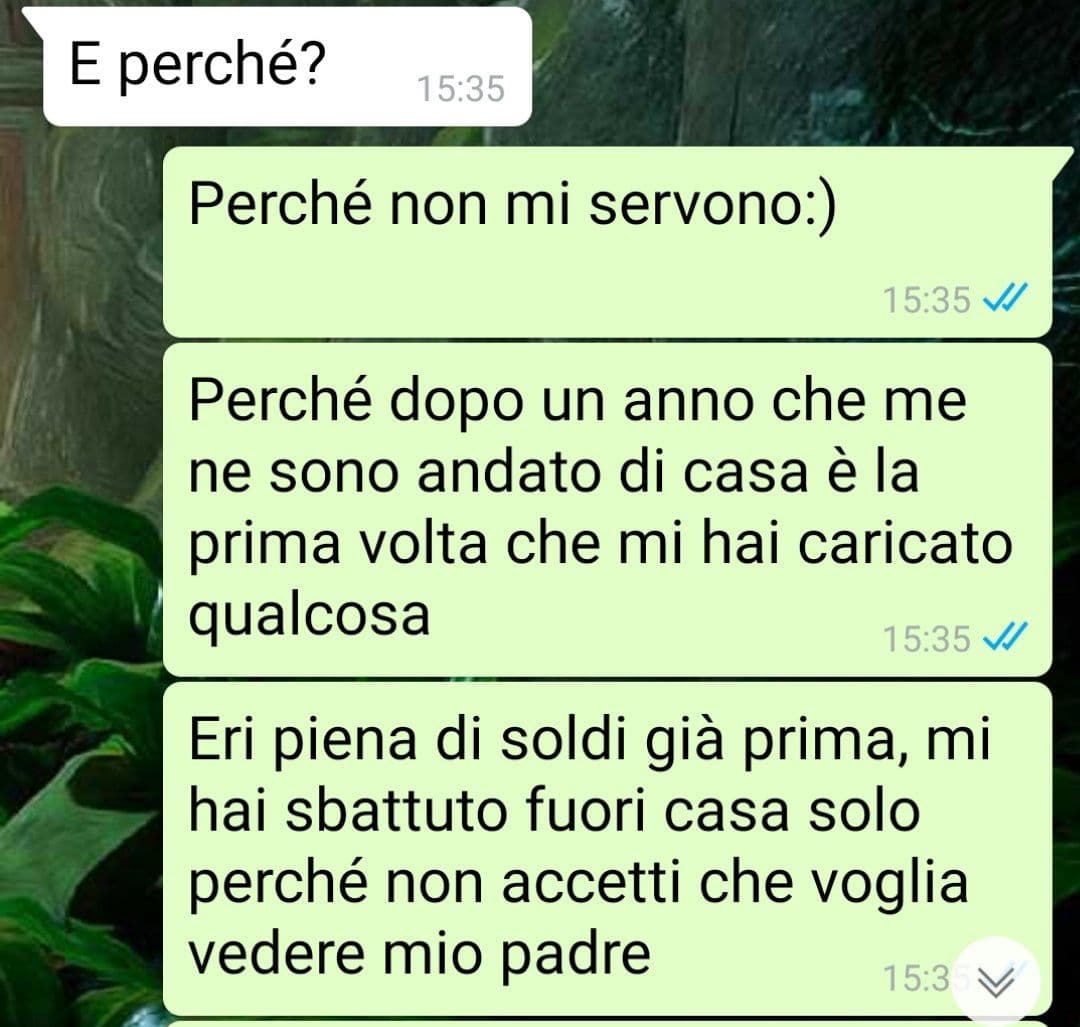Click the 15:35 time under "Perché non mi servono:)"
The width and height of the screenshot is (1080, 1027).
(x=926, y=300)
